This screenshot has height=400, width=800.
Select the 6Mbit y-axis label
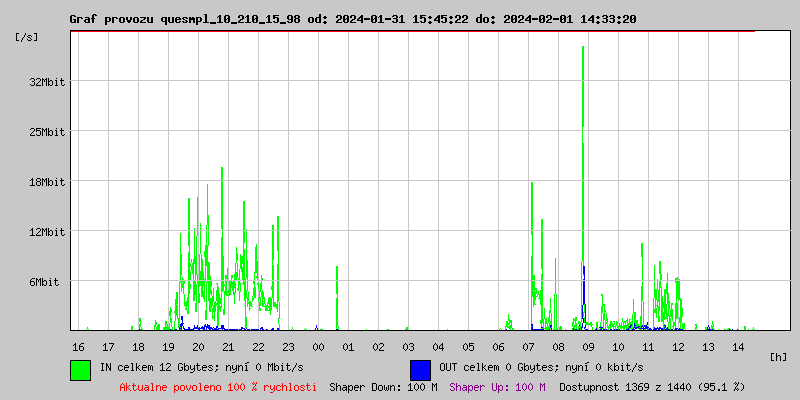click(44, 282)
